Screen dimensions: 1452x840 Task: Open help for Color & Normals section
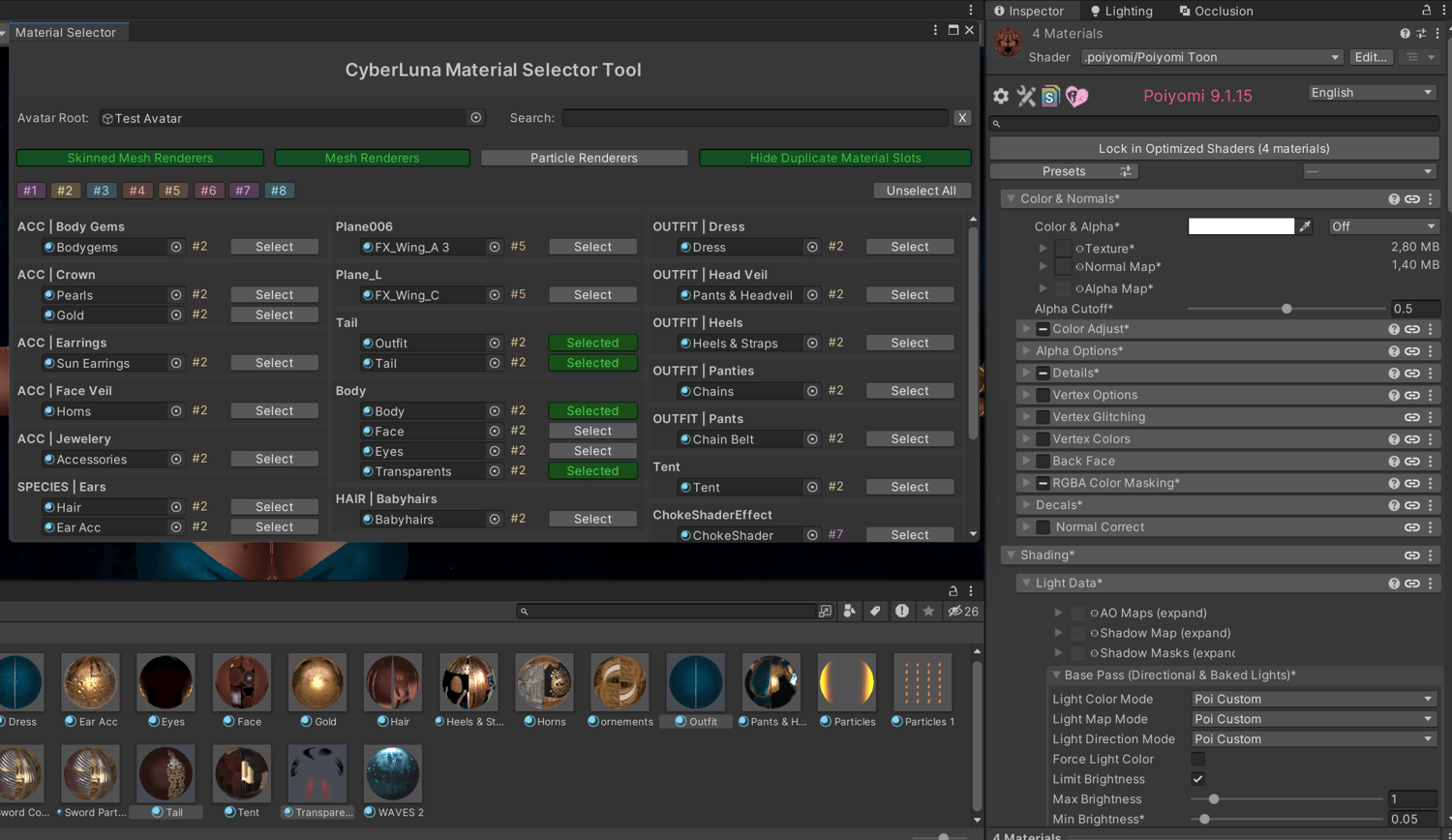point(1394,199)
